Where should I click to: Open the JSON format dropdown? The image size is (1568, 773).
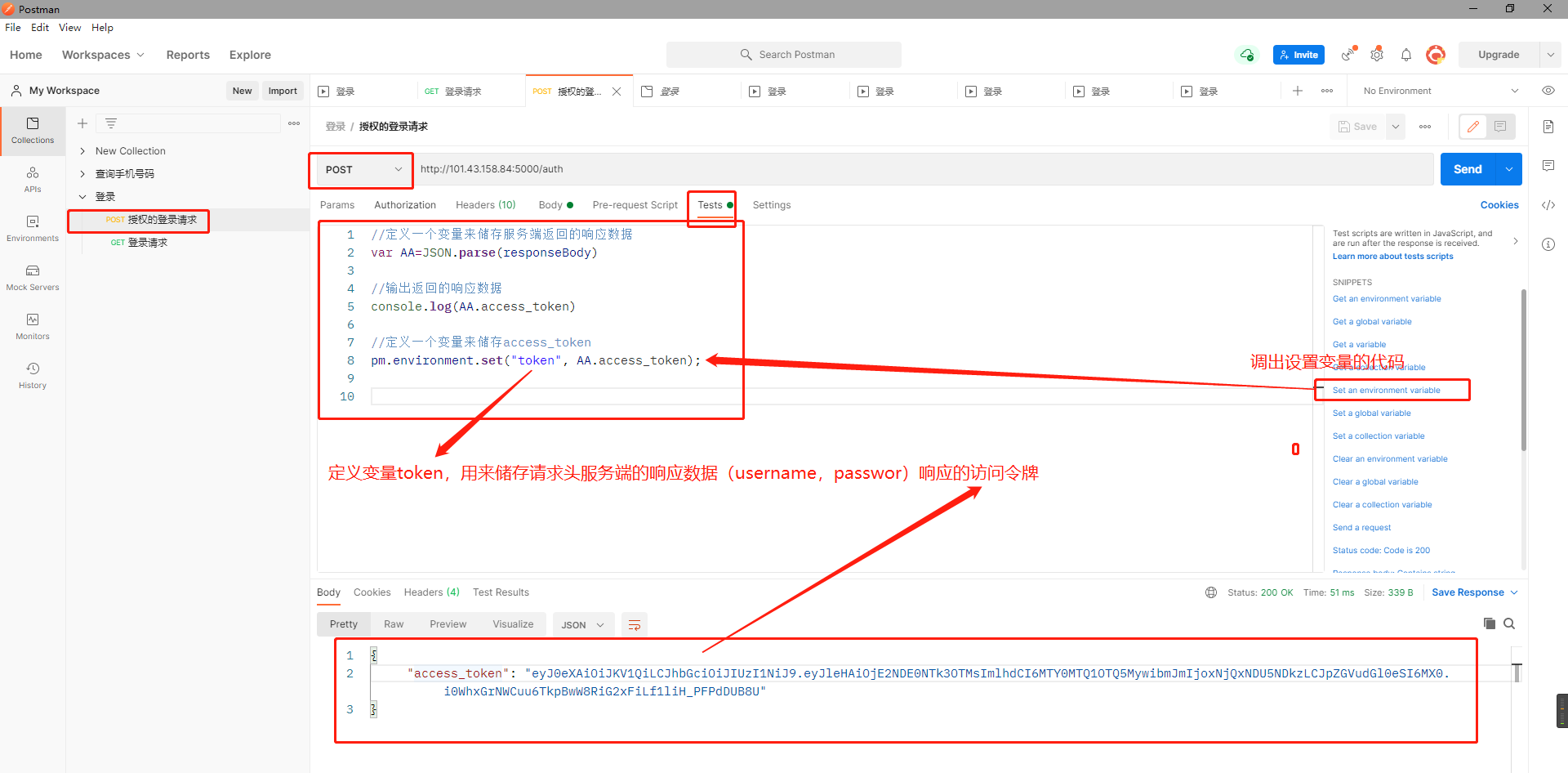(x=583, y=625)
